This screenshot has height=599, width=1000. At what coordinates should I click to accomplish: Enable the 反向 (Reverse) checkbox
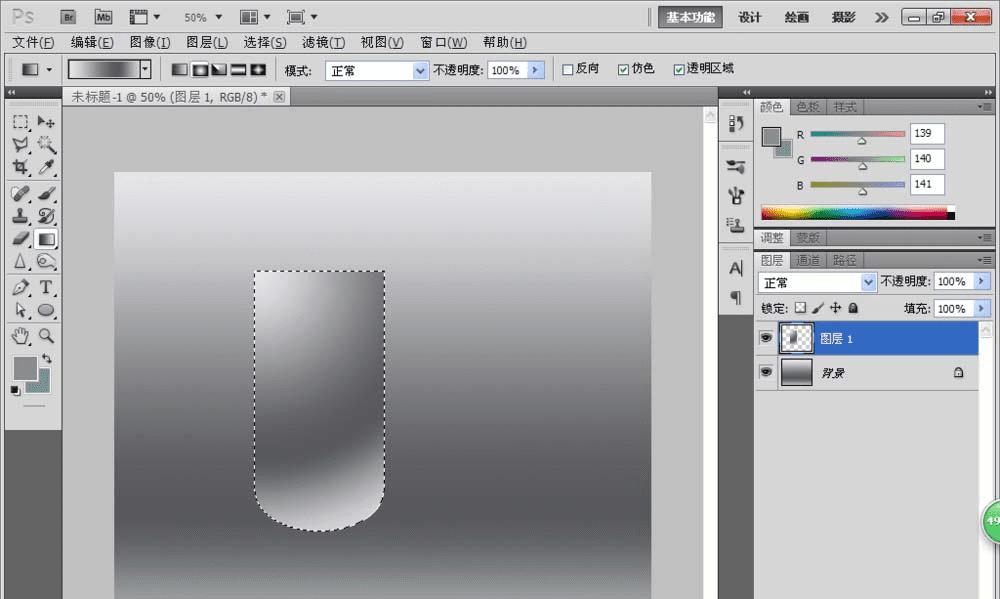pos(568,70)
